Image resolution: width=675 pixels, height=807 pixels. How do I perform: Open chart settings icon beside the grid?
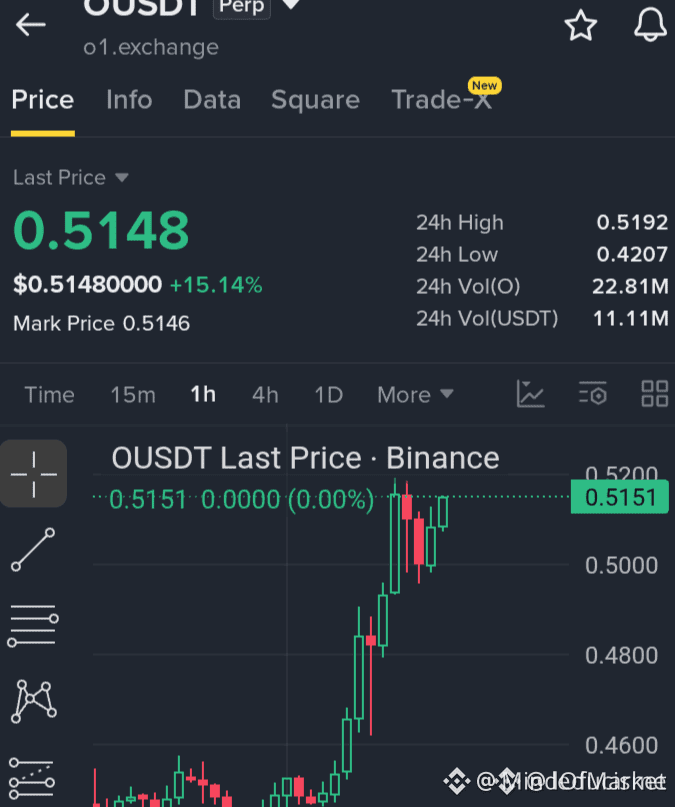click(x=593, y=394)
